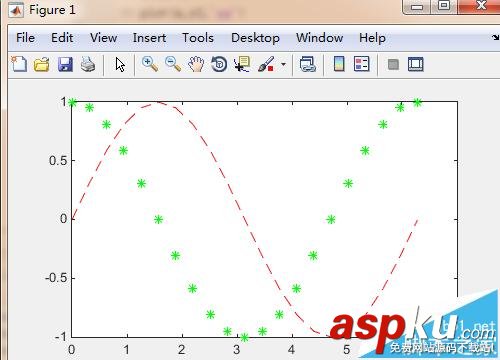
Task: Click the Figure 1 window title
Action: pos(52,10)
